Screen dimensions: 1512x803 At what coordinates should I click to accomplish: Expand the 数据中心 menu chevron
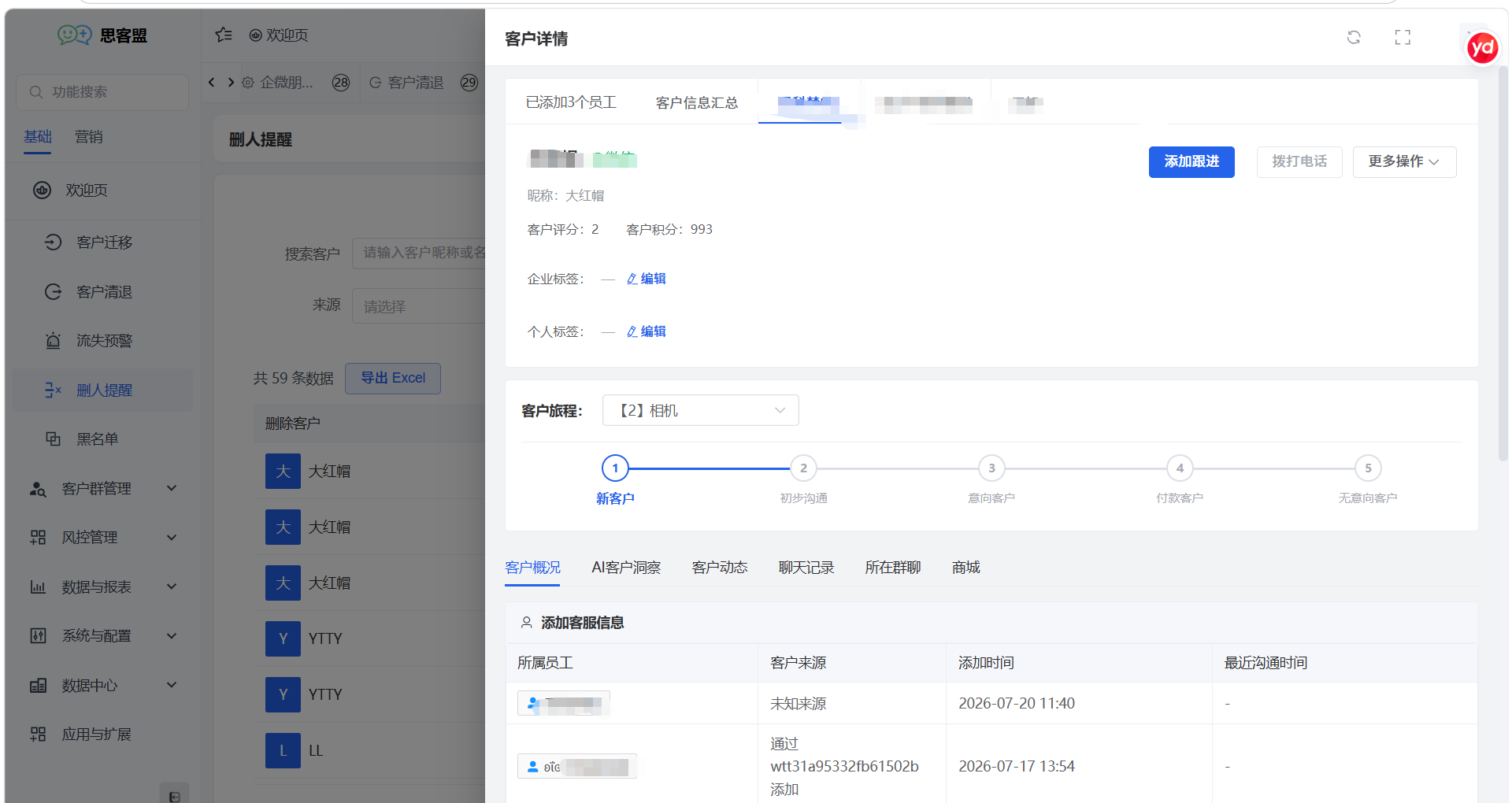click(172, 685)
